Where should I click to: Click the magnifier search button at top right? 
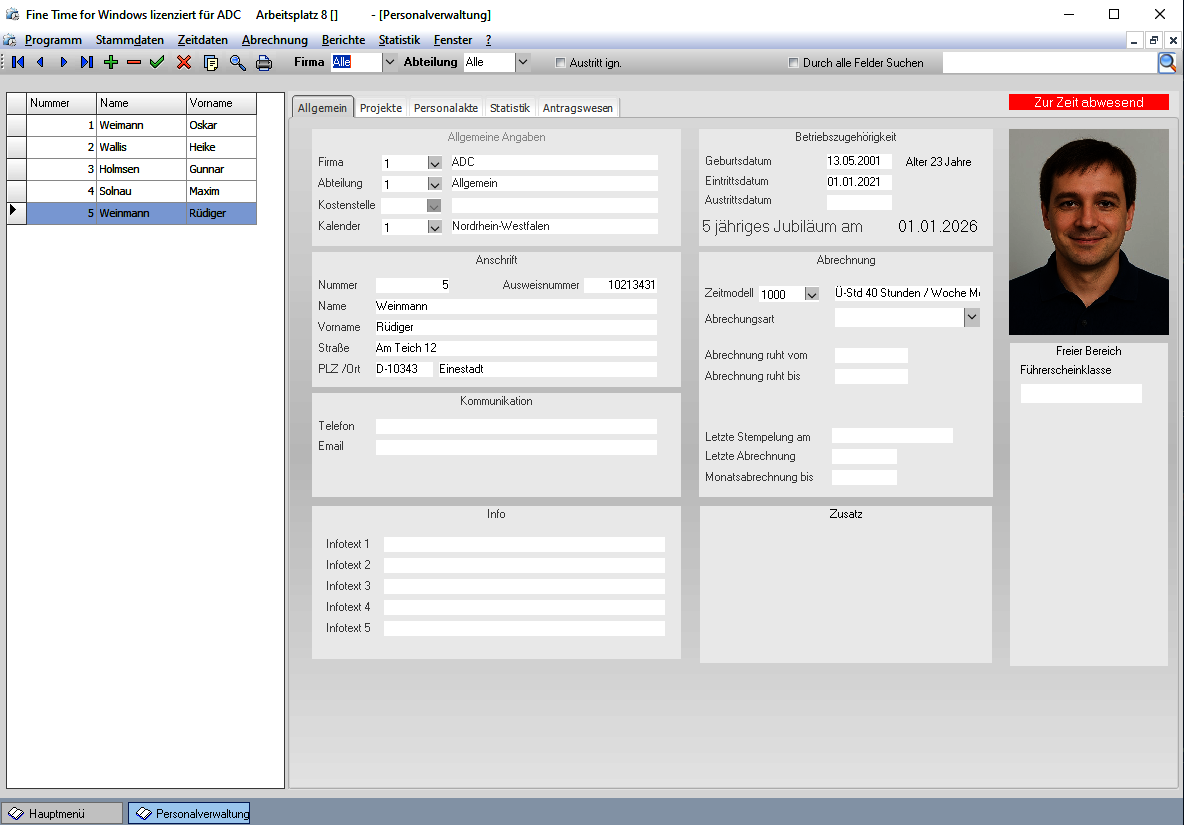click(1167, 63)
